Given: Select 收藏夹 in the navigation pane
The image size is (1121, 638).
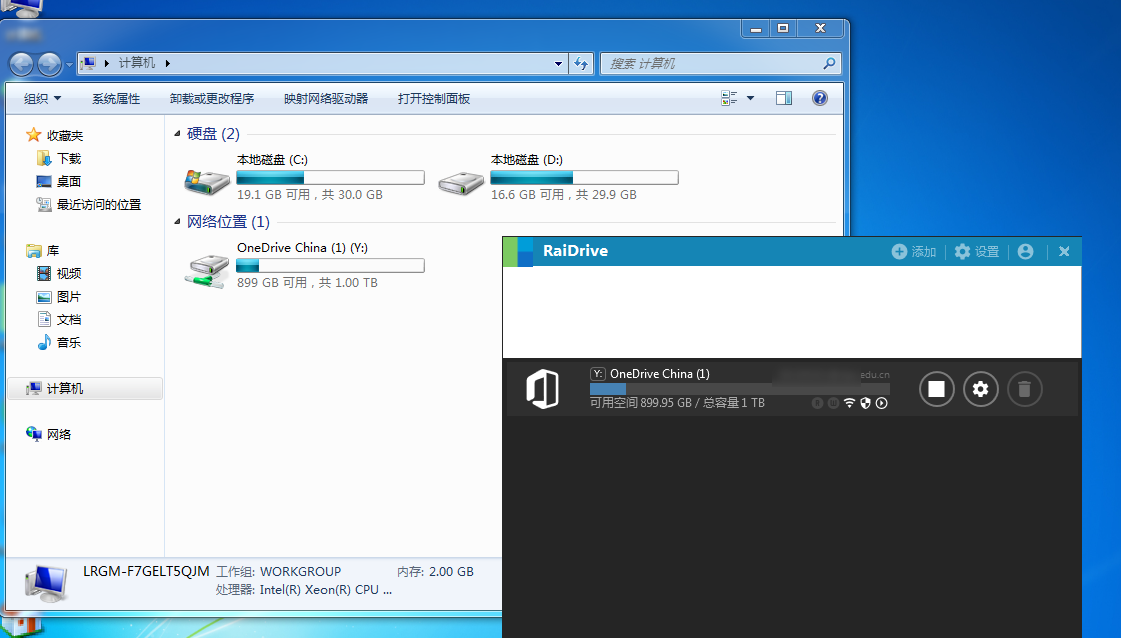Looking at the screenshot, I should (64, 135).
